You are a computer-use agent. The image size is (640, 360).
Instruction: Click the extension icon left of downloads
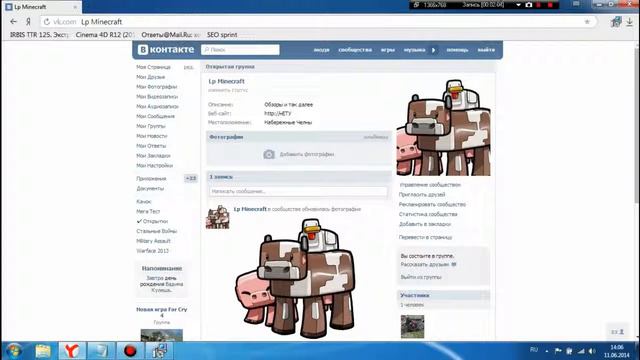tap(616, 22)
